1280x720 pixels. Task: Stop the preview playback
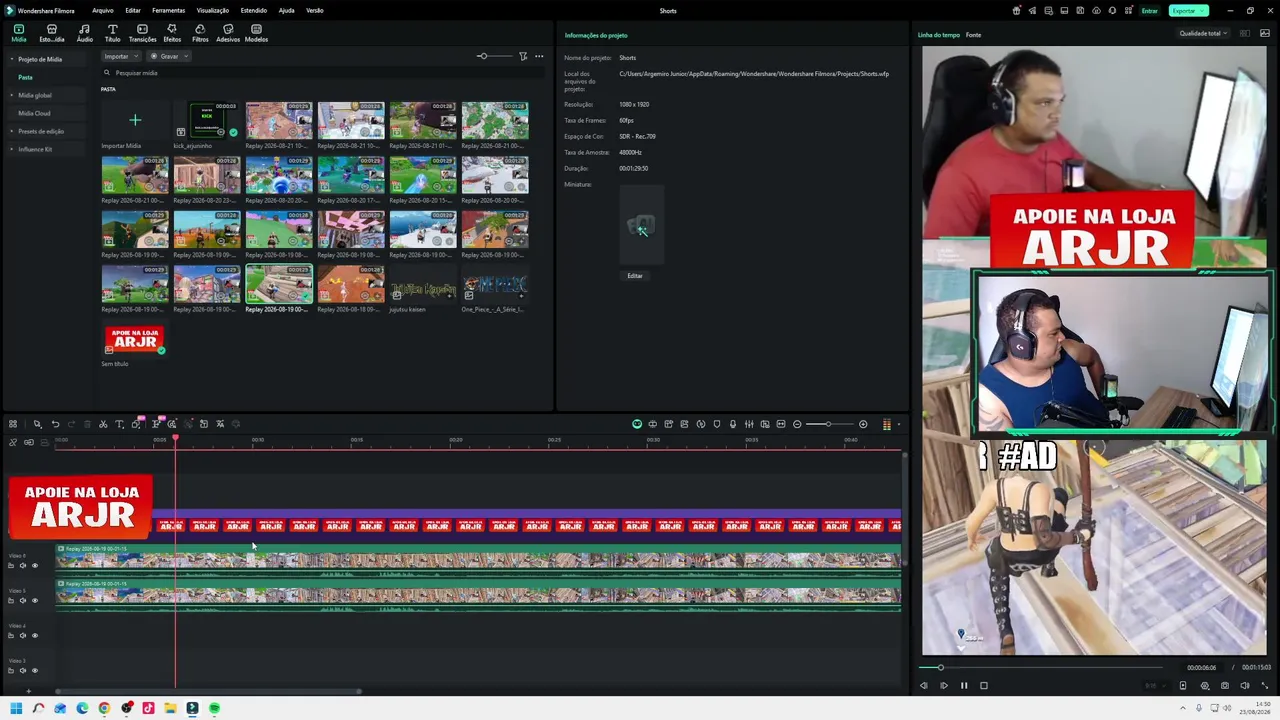tap(984, 686)
